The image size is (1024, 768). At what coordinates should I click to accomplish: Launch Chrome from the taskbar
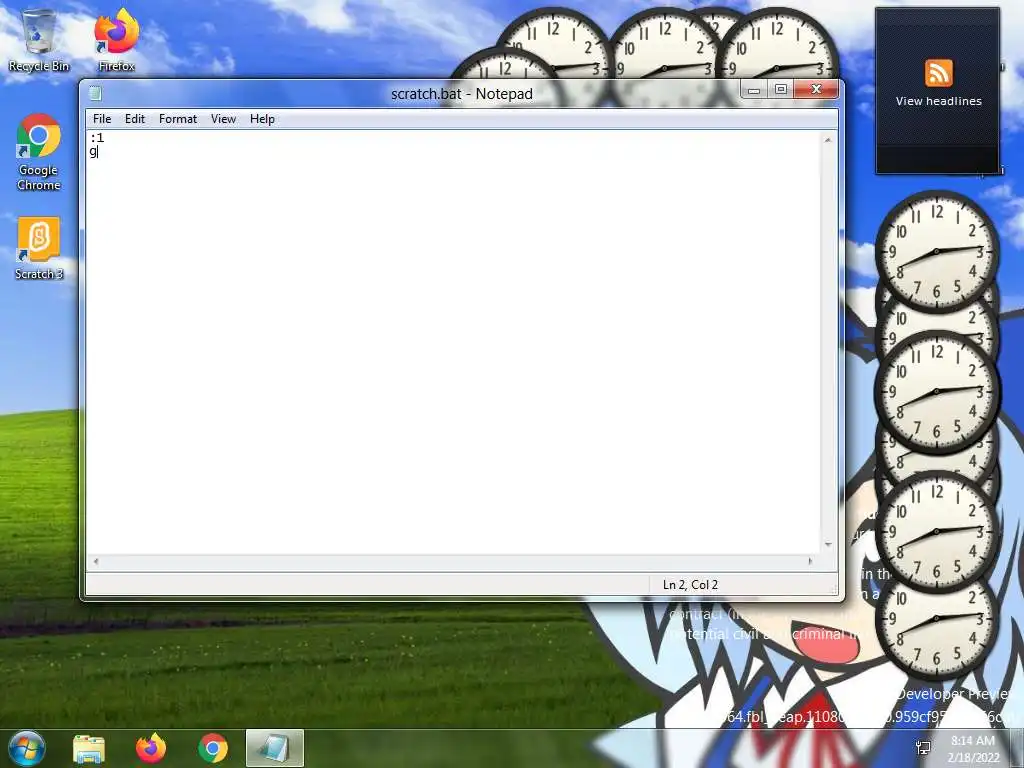(x=213, y=749)
